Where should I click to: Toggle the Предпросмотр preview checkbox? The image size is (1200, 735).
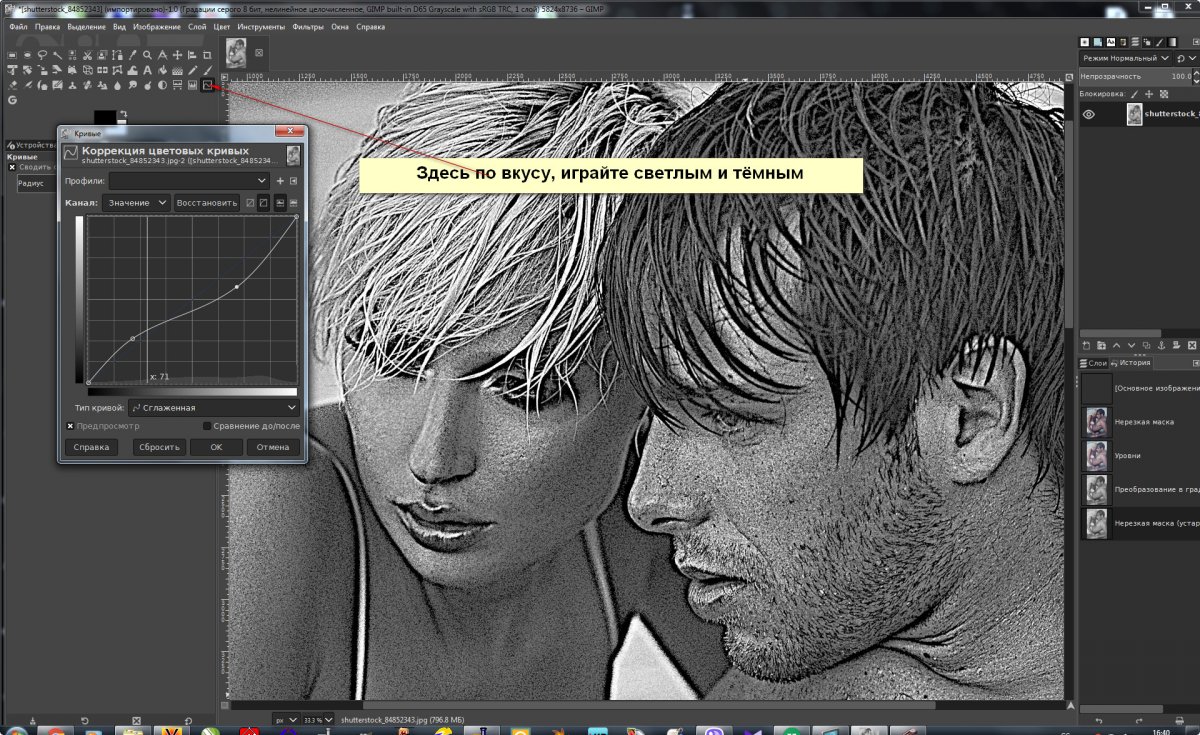point(71,426)
